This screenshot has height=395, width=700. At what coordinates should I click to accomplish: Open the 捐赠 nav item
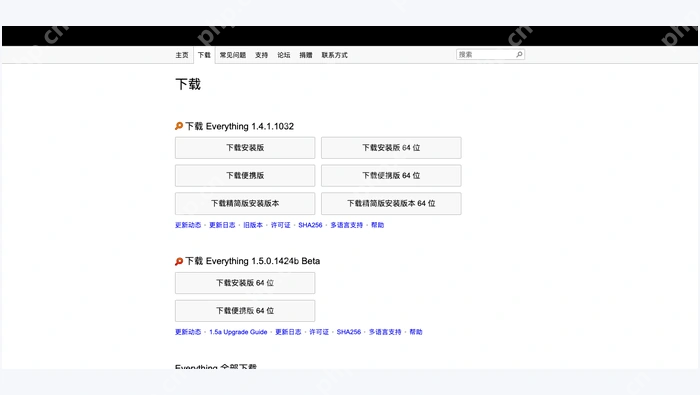click(306, 55)
